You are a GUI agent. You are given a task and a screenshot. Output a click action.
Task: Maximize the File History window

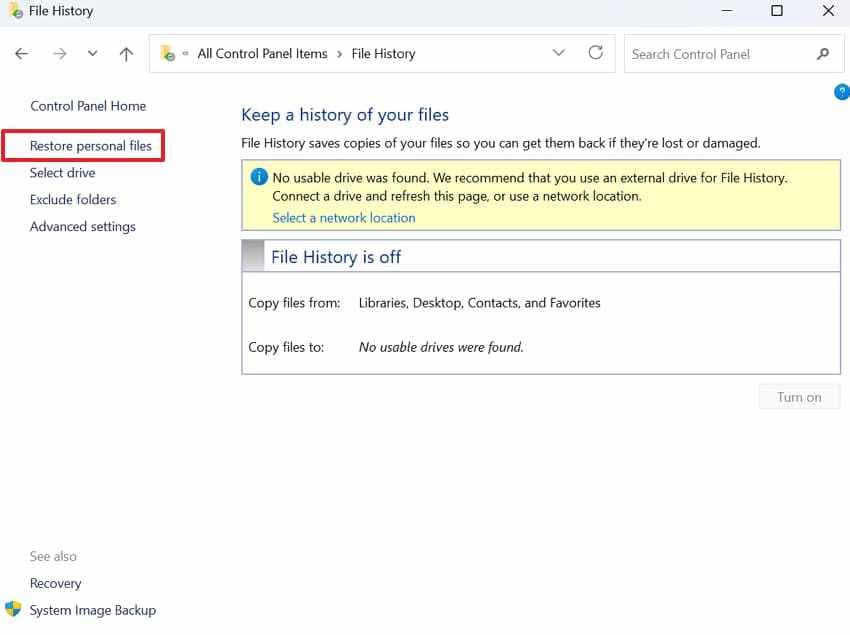(x=777, y=11)
